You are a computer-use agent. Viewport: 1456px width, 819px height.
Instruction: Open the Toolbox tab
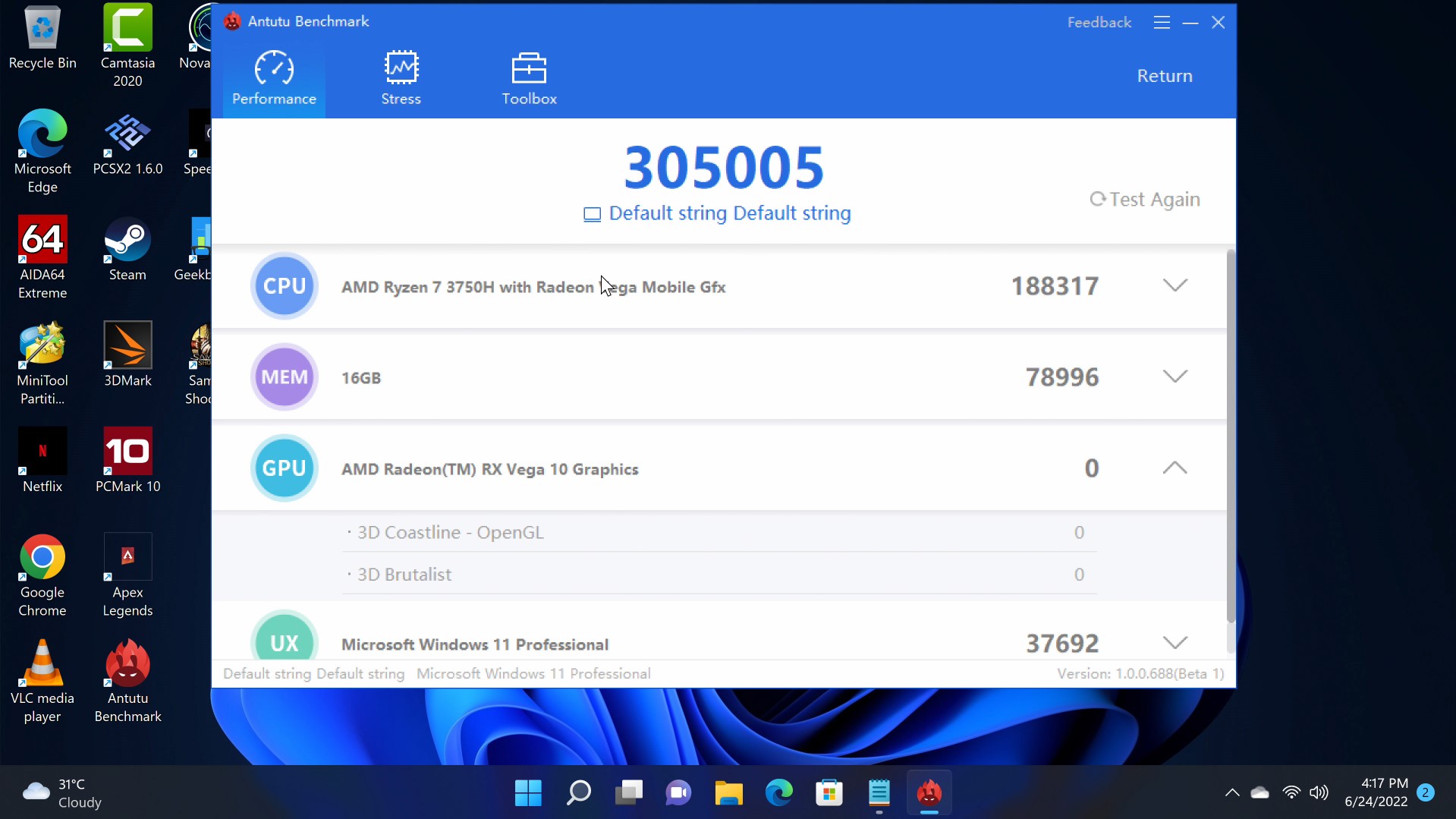click(x=529, y=78)
